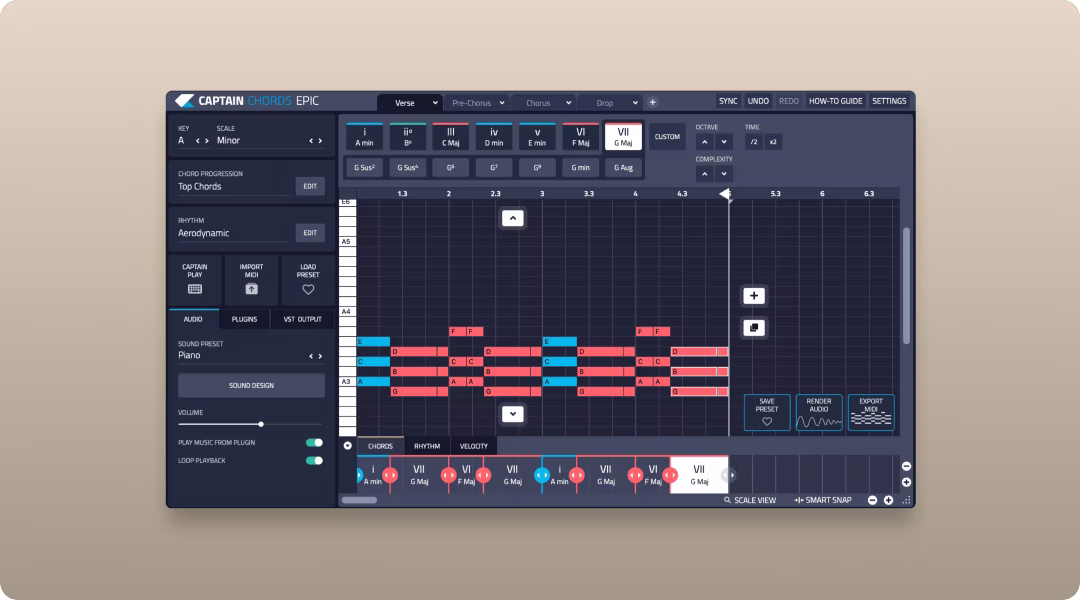Switch to next scale
Screen dimensions: 1080x600
[320, 141]
